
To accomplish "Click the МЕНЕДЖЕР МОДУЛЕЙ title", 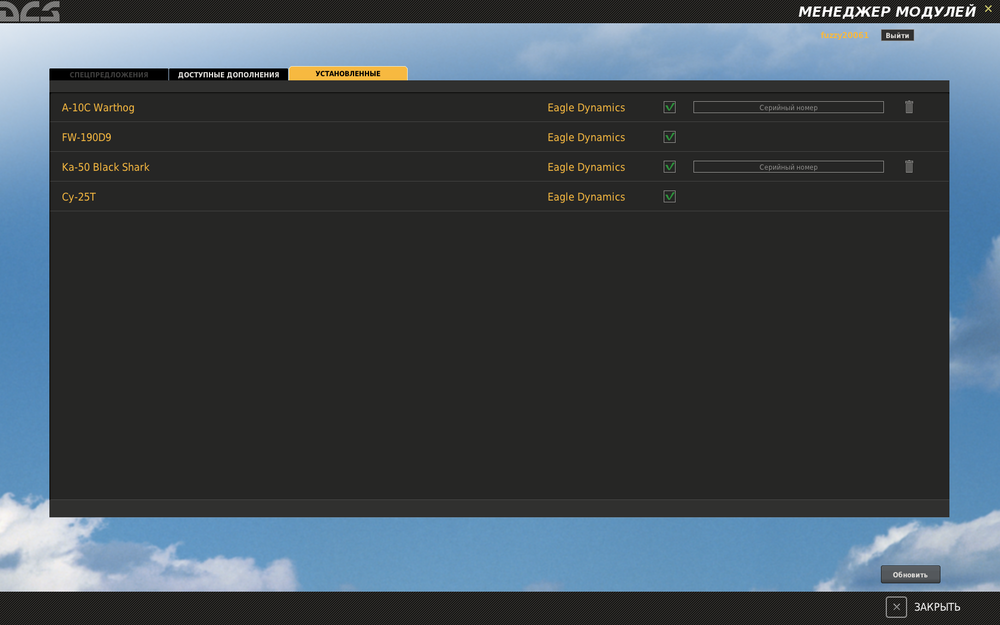I will [887, 11].
